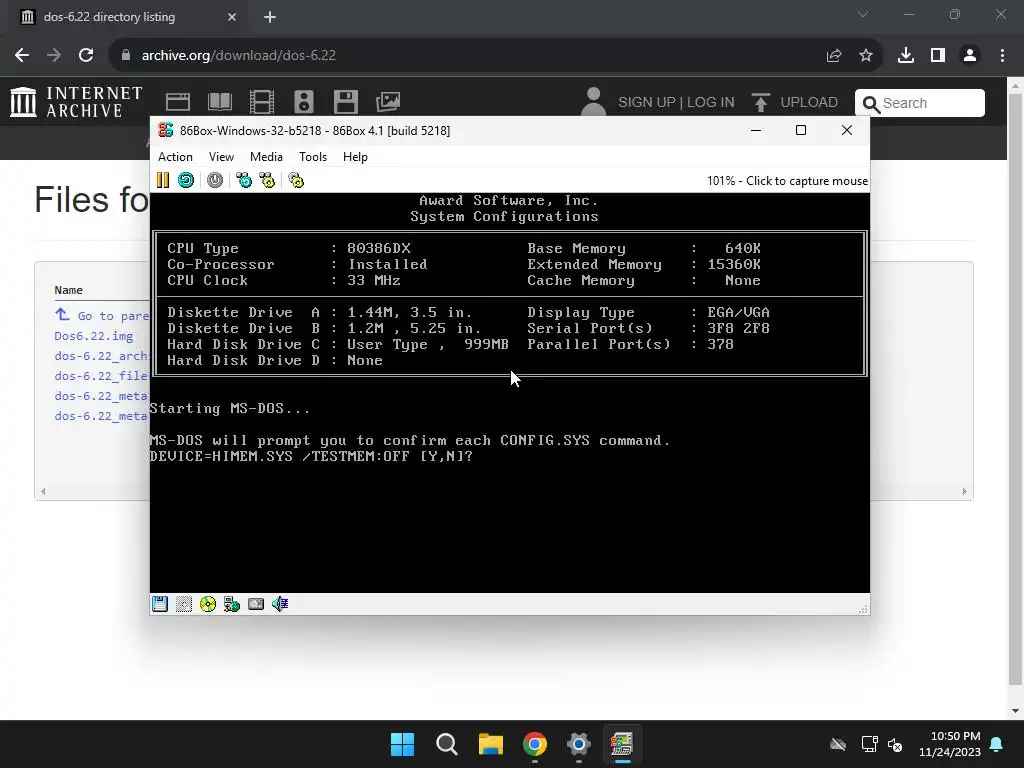Open clock showing 10:50 PM
1024x768 pixels.
point(950,744)
